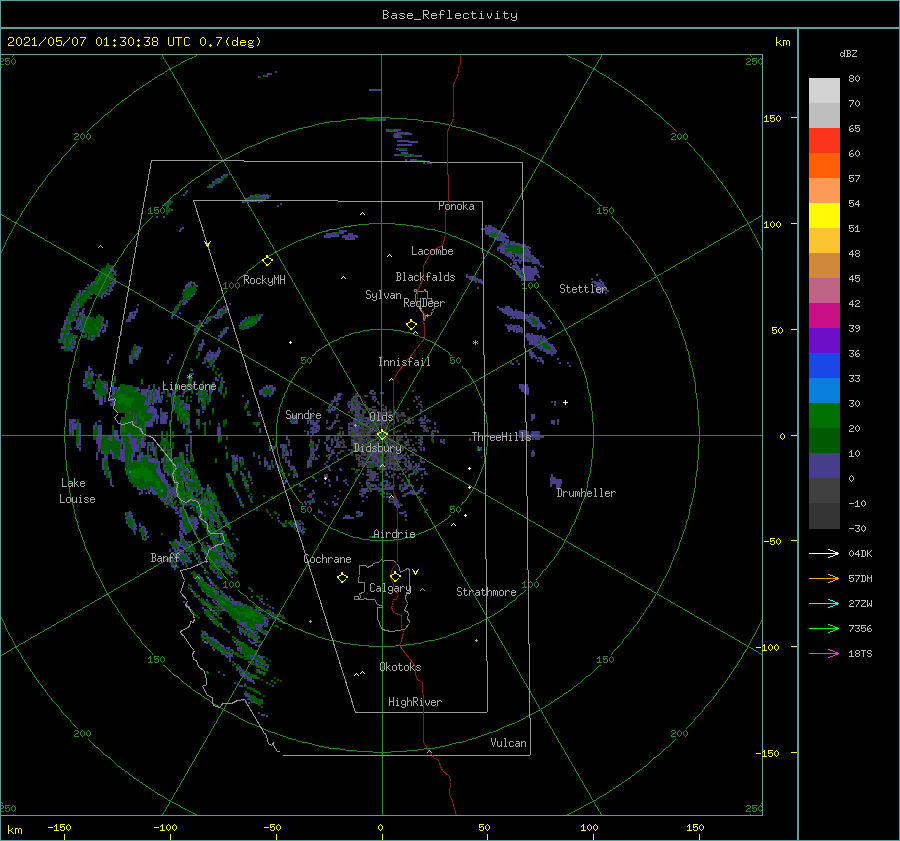Click the white 04DK arrow legend icon
Screen dimensions: 900x841
pyautogui.click(x=824, y=553)
